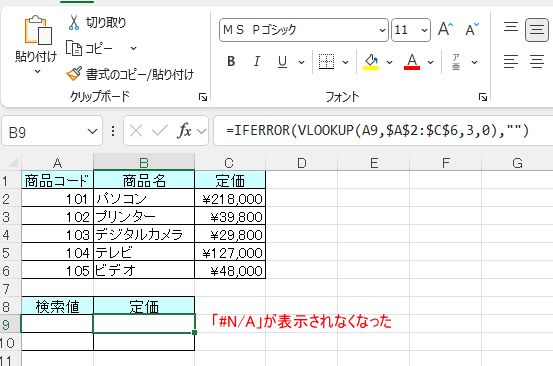The width and height of the screenshot is (553, 366).
Task: Increase font size with the large A icon
Action: [445, 29]
